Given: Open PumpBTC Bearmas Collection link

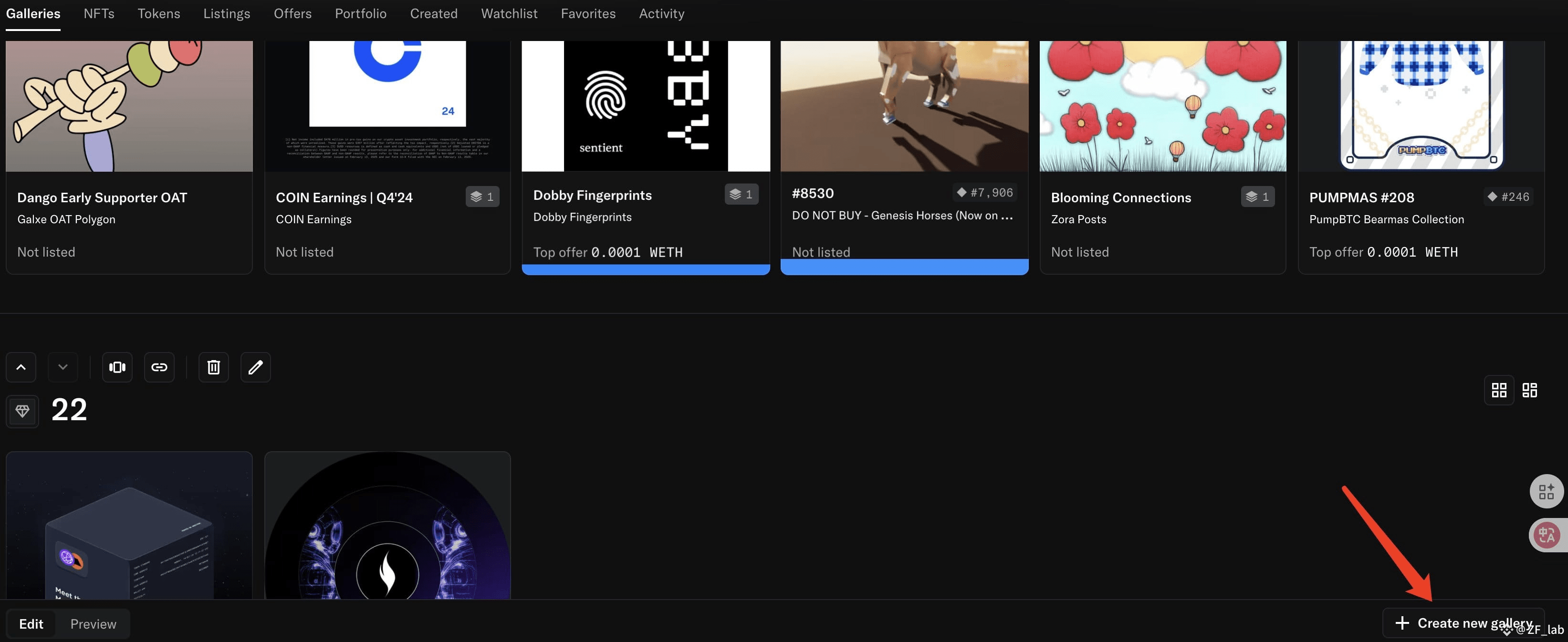Looking at the screenshot, I should pyautogui.click(x=1387, y=219).
